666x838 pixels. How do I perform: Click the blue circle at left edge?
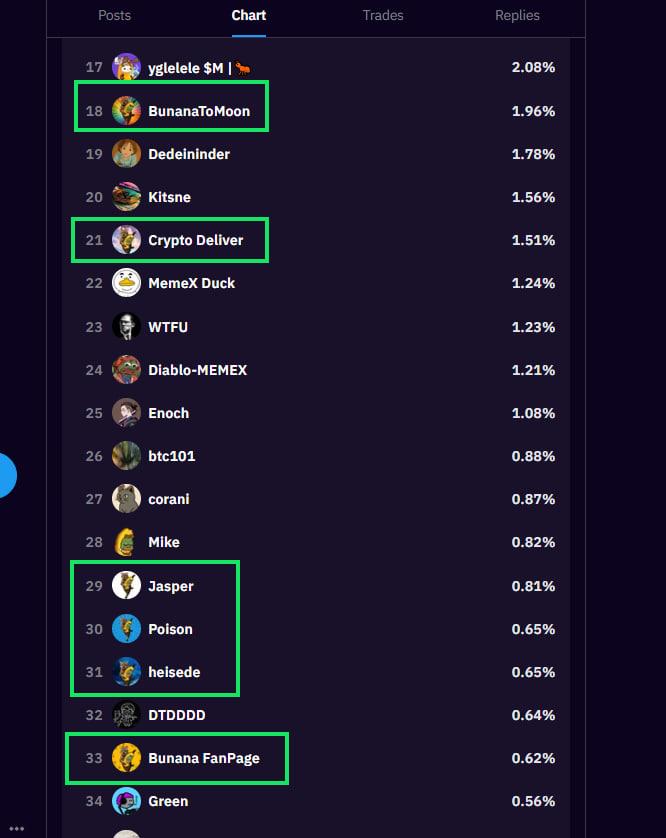pyautogui.click(x=5, y=474)
